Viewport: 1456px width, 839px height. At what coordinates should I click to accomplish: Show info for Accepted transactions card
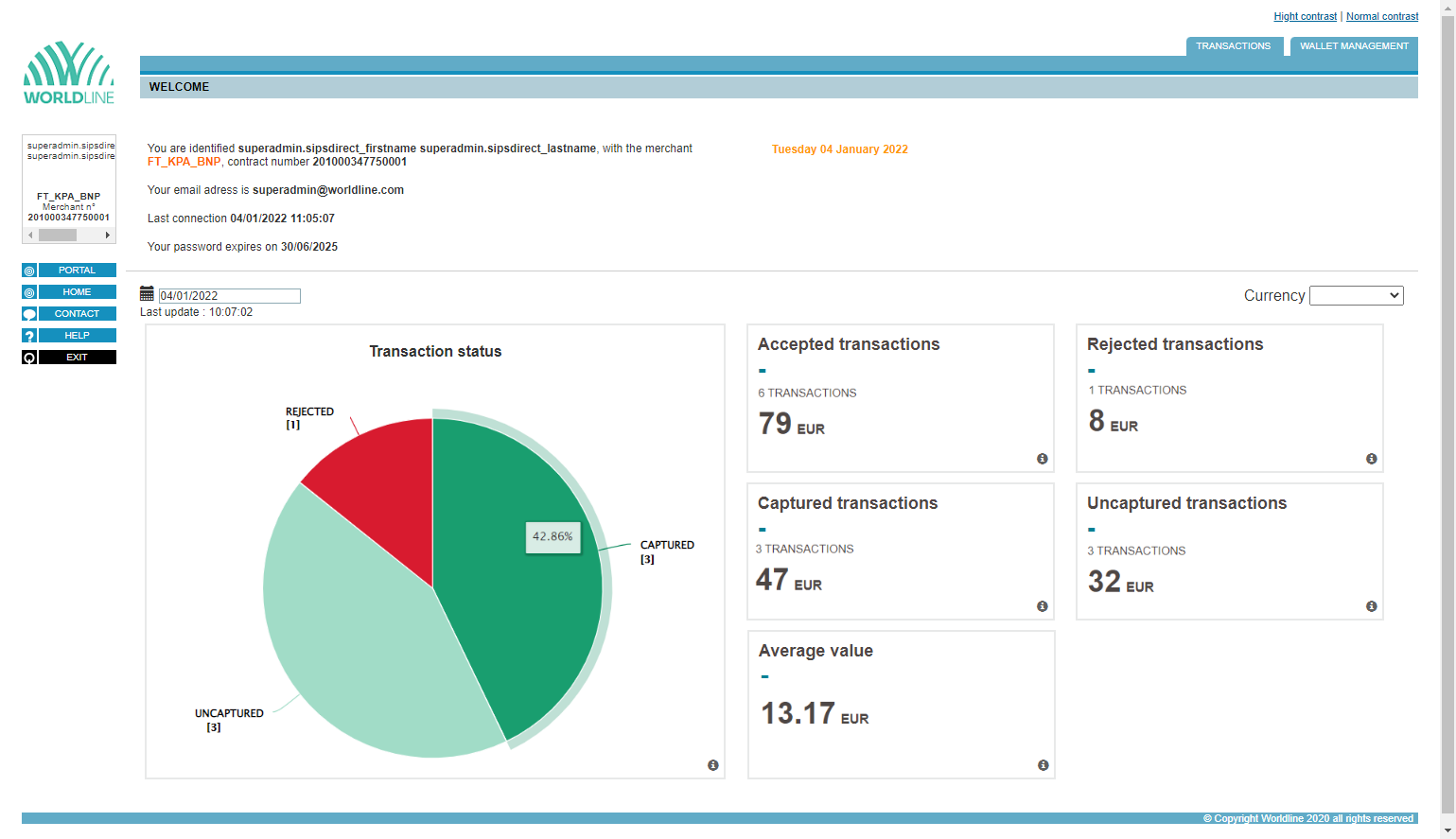1043,459
